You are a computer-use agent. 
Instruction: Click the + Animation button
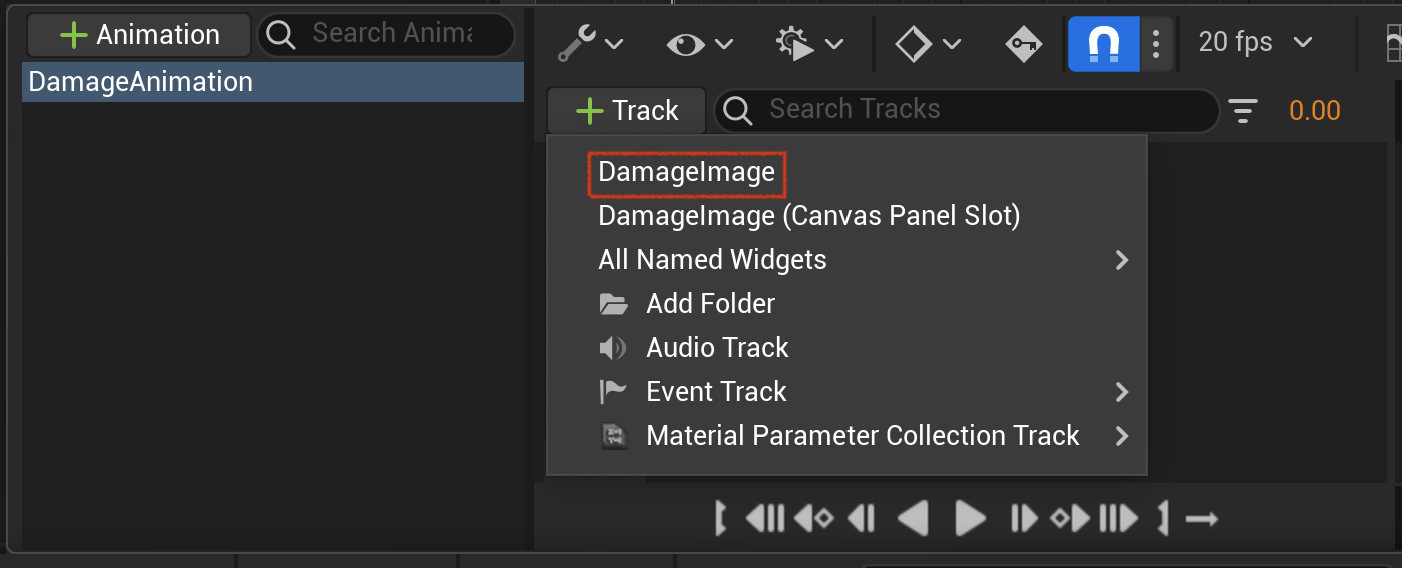[139, 35]
